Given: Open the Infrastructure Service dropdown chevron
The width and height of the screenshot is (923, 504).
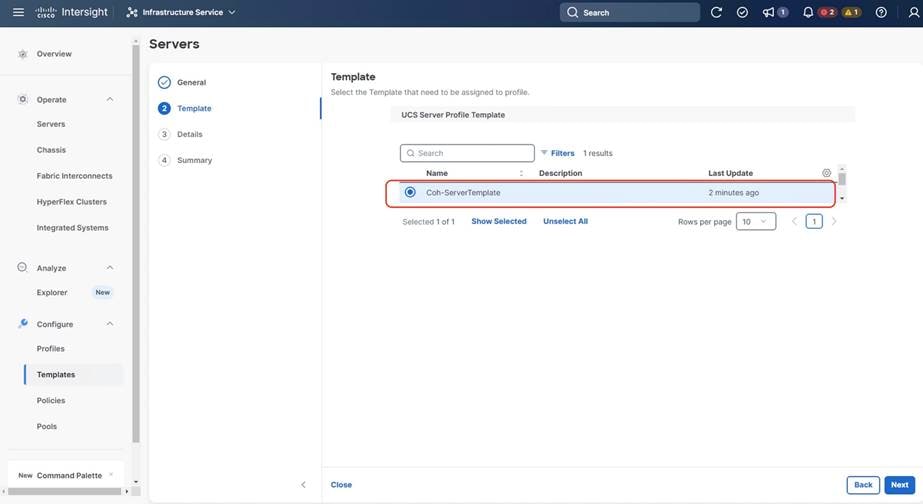Looking at the screenshot, I should (232, 12).
